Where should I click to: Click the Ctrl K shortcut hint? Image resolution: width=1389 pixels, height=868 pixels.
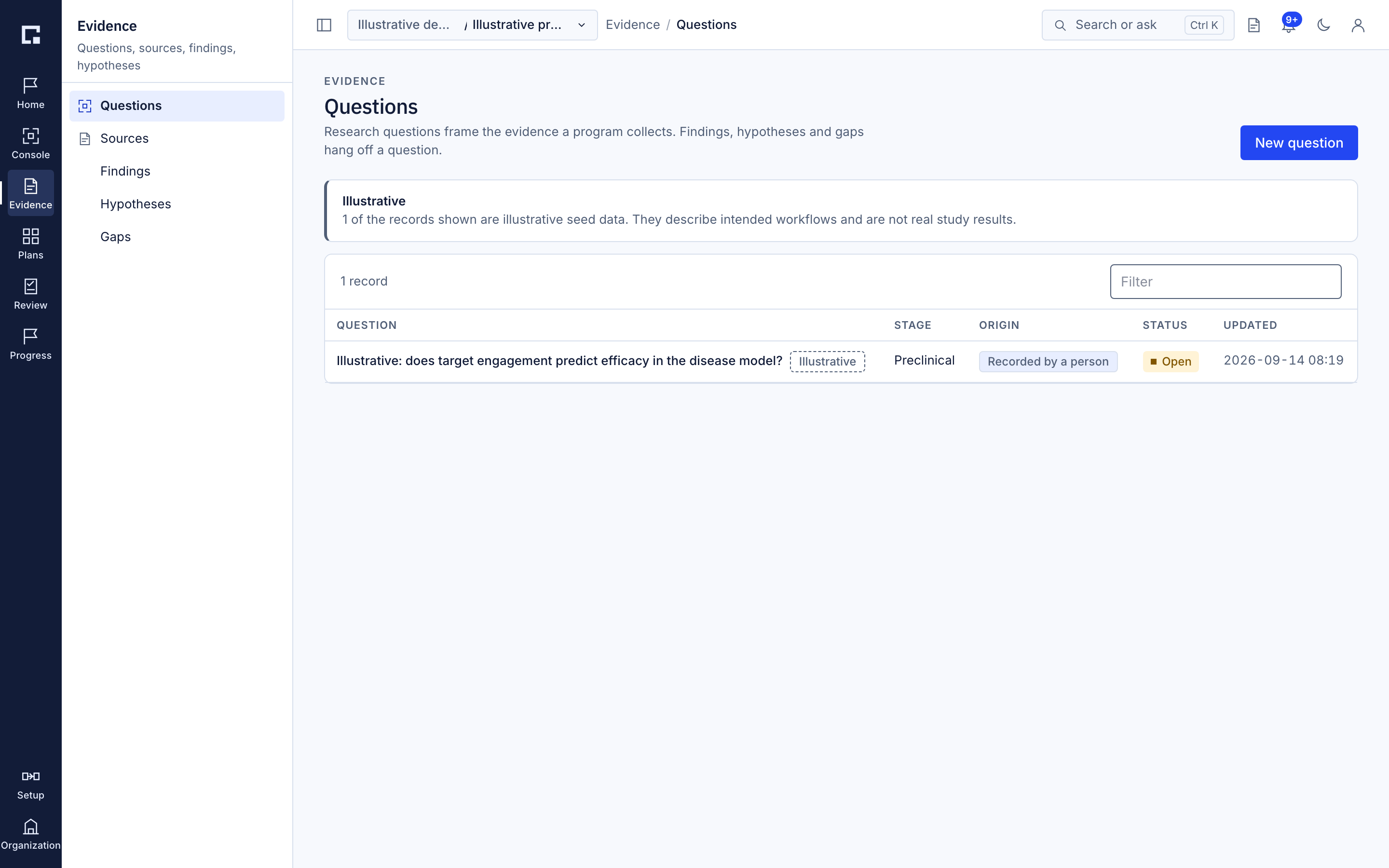coord(1204,25)
